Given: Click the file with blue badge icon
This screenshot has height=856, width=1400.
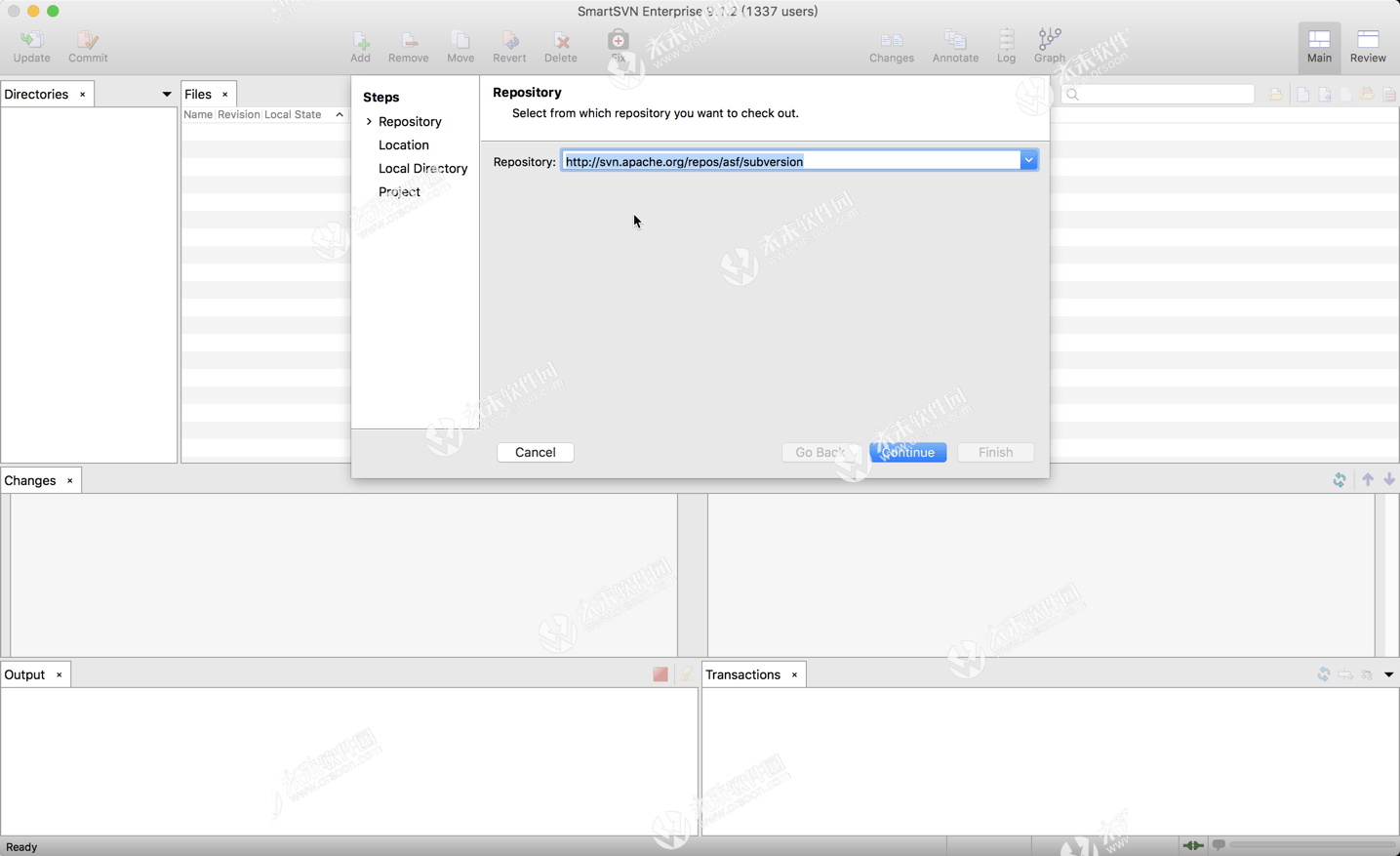Looking at the screenshot, I should pos(1325,95).
